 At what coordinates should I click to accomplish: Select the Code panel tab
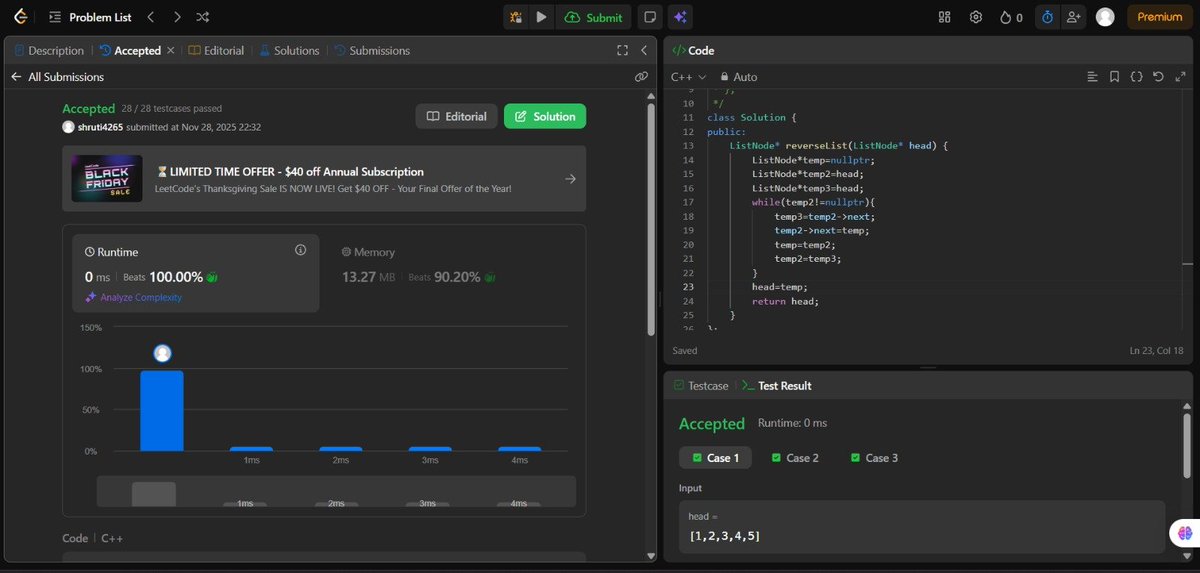click(x=693, y=50)
